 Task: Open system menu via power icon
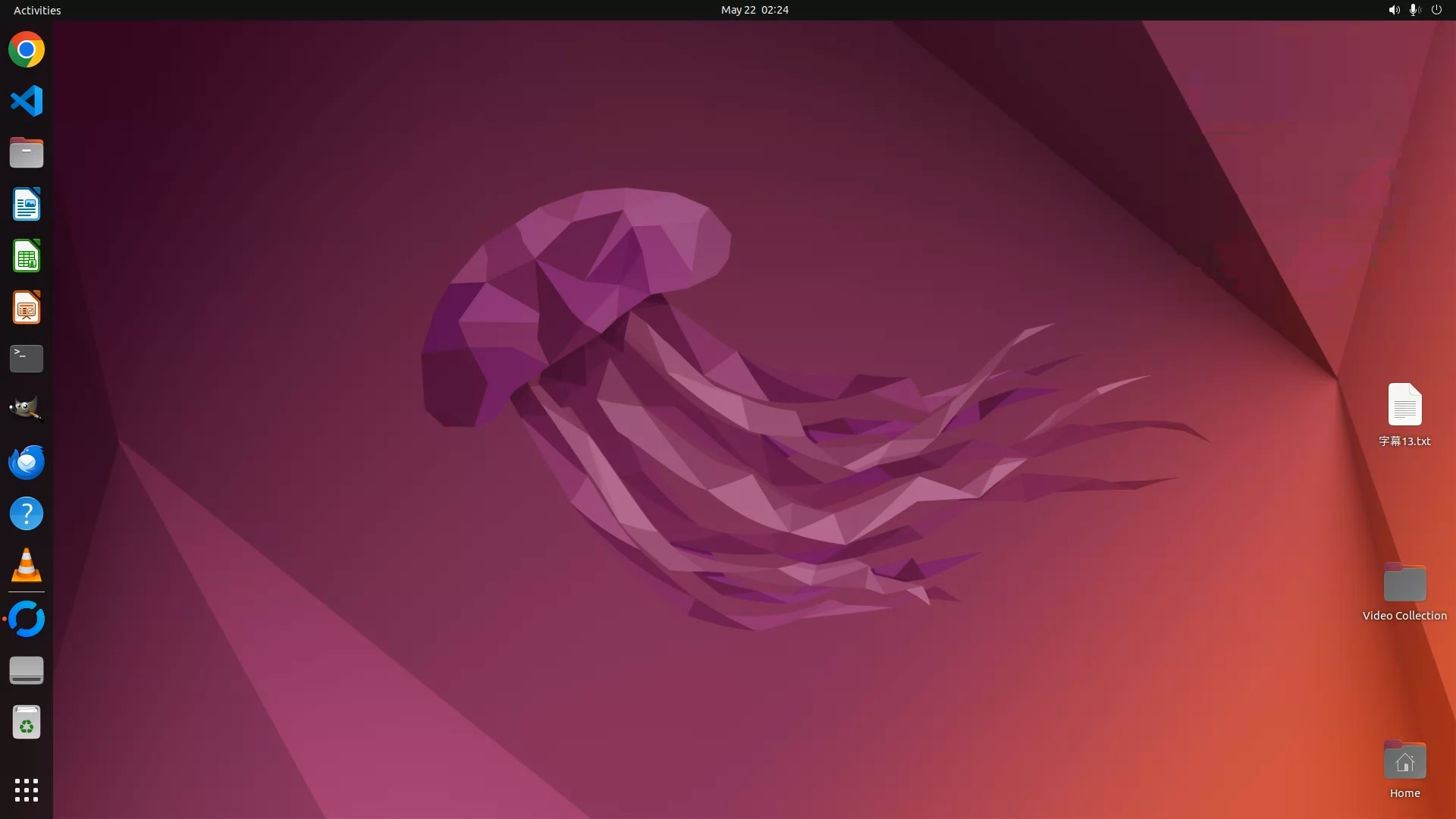[1436, 10]
